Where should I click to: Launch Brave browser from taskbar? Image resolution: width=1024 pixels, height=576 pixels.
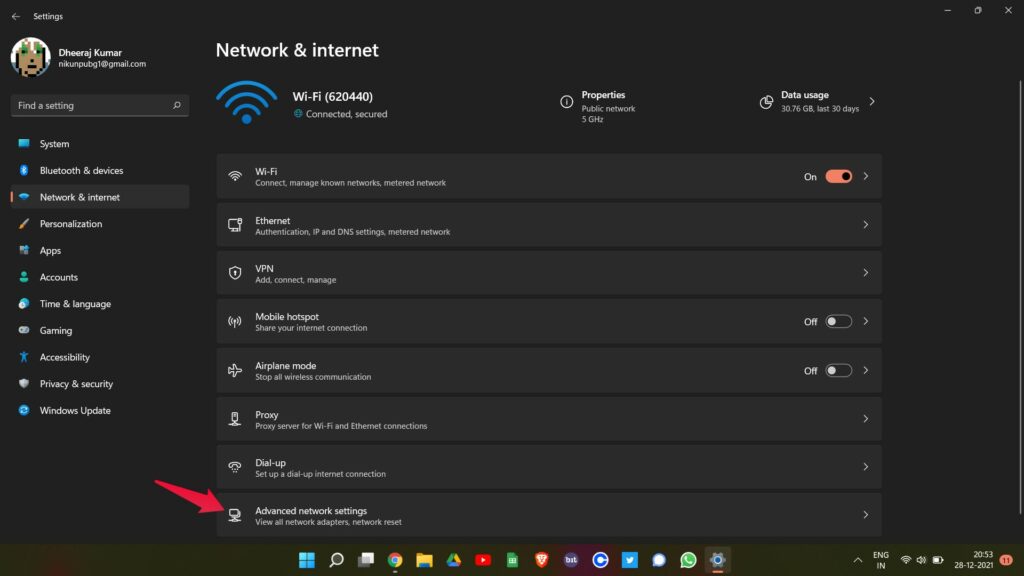[541, 559]
